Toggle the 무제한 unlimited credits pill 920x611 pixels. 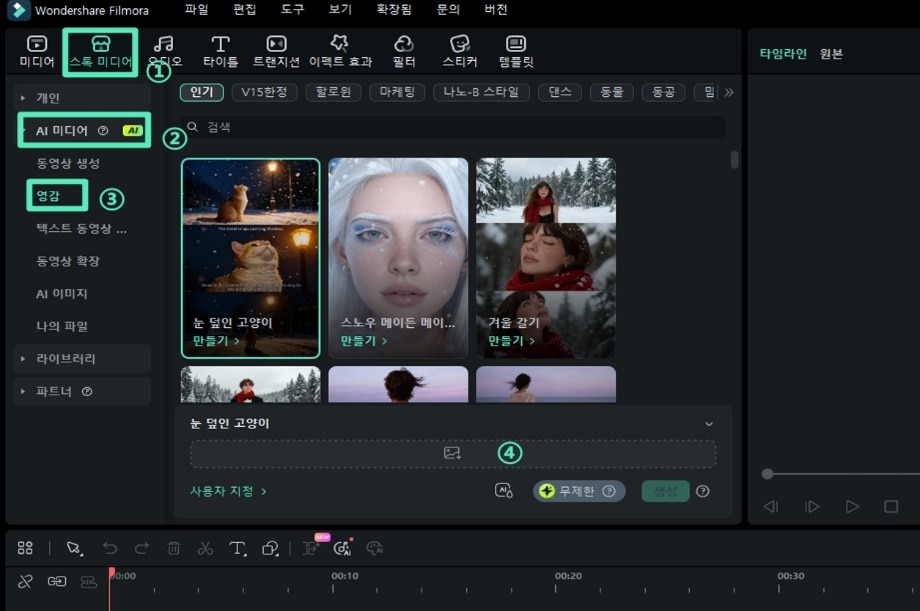579,491
